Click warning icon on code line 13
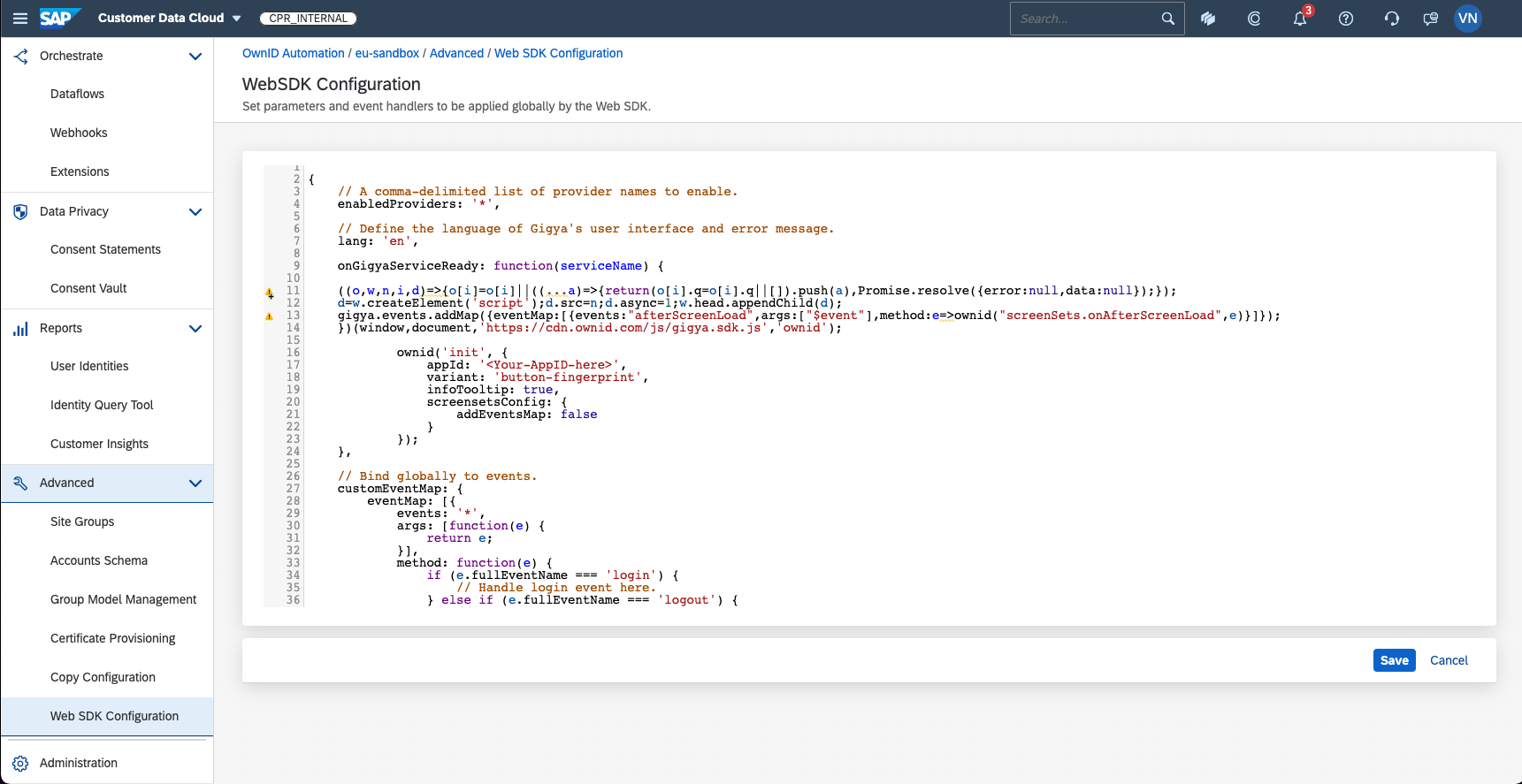Image resolution: width=1522 pixels, height=784 pixels. tap(270, 316)
